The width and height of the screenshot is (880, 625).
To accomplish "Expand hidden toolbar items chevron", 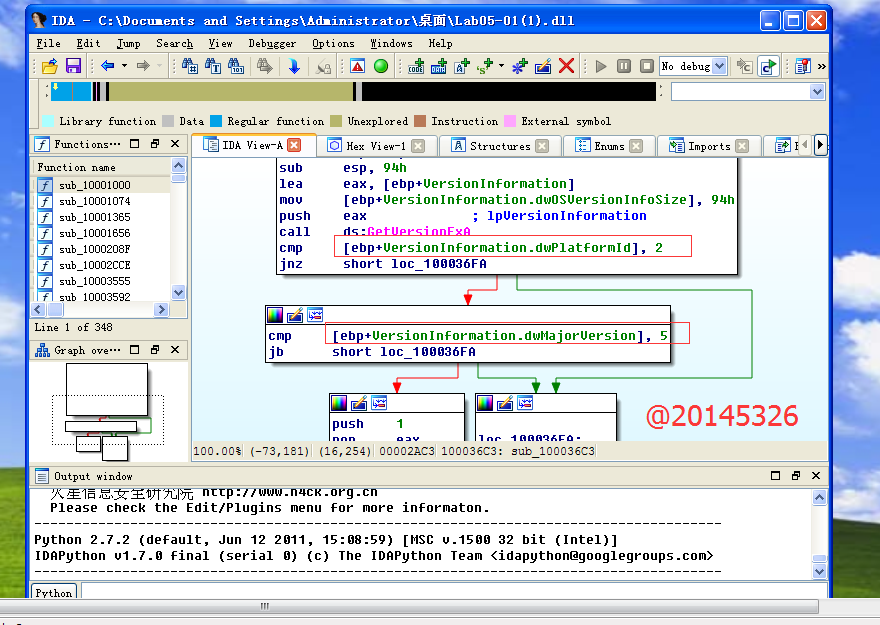I will (822, 66).
